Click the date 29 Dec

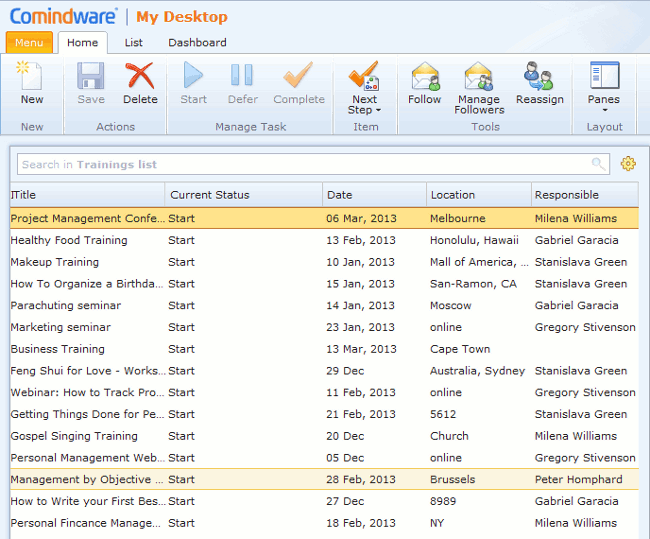(x=345, y=371)
